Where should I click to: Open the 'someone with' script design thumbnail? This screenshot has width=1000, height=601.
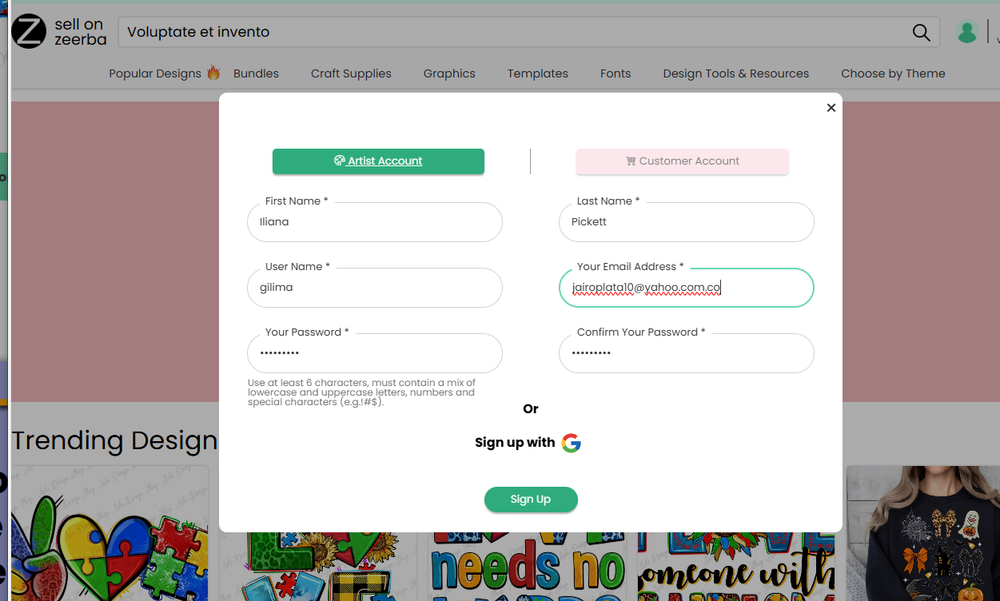coord(736,567)
